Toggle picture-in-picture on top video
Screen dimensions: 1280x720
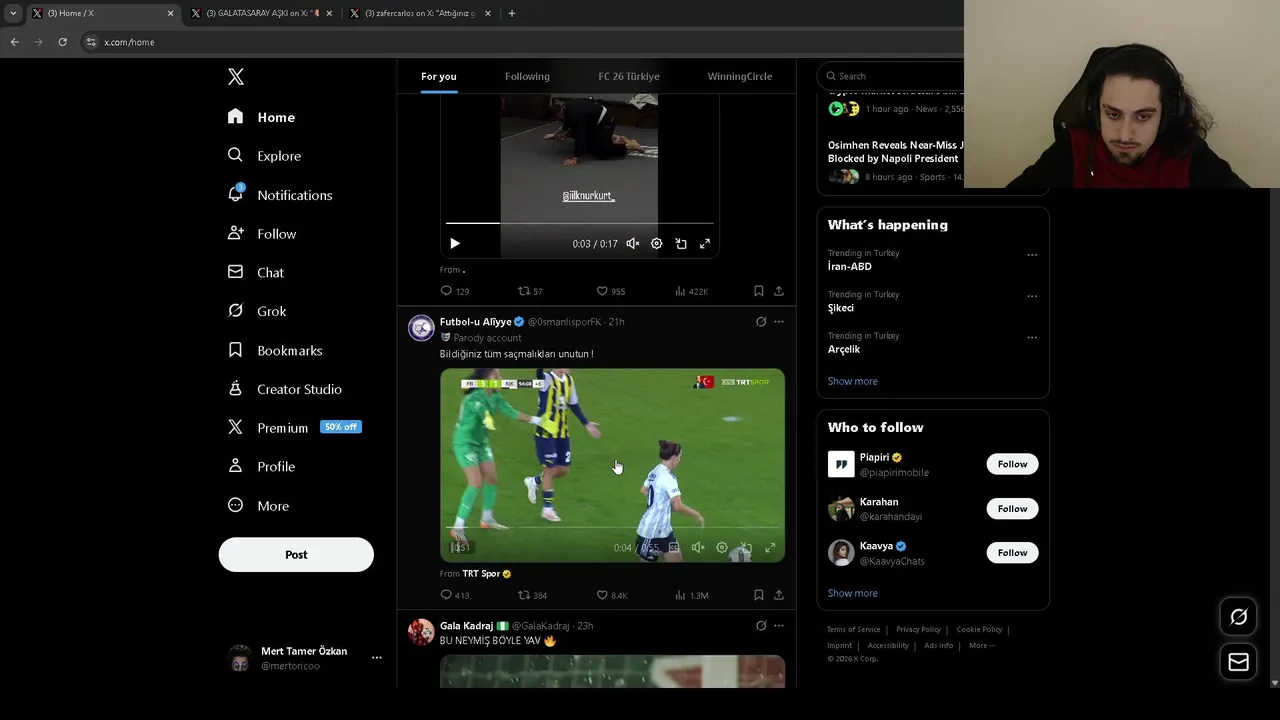681,243
